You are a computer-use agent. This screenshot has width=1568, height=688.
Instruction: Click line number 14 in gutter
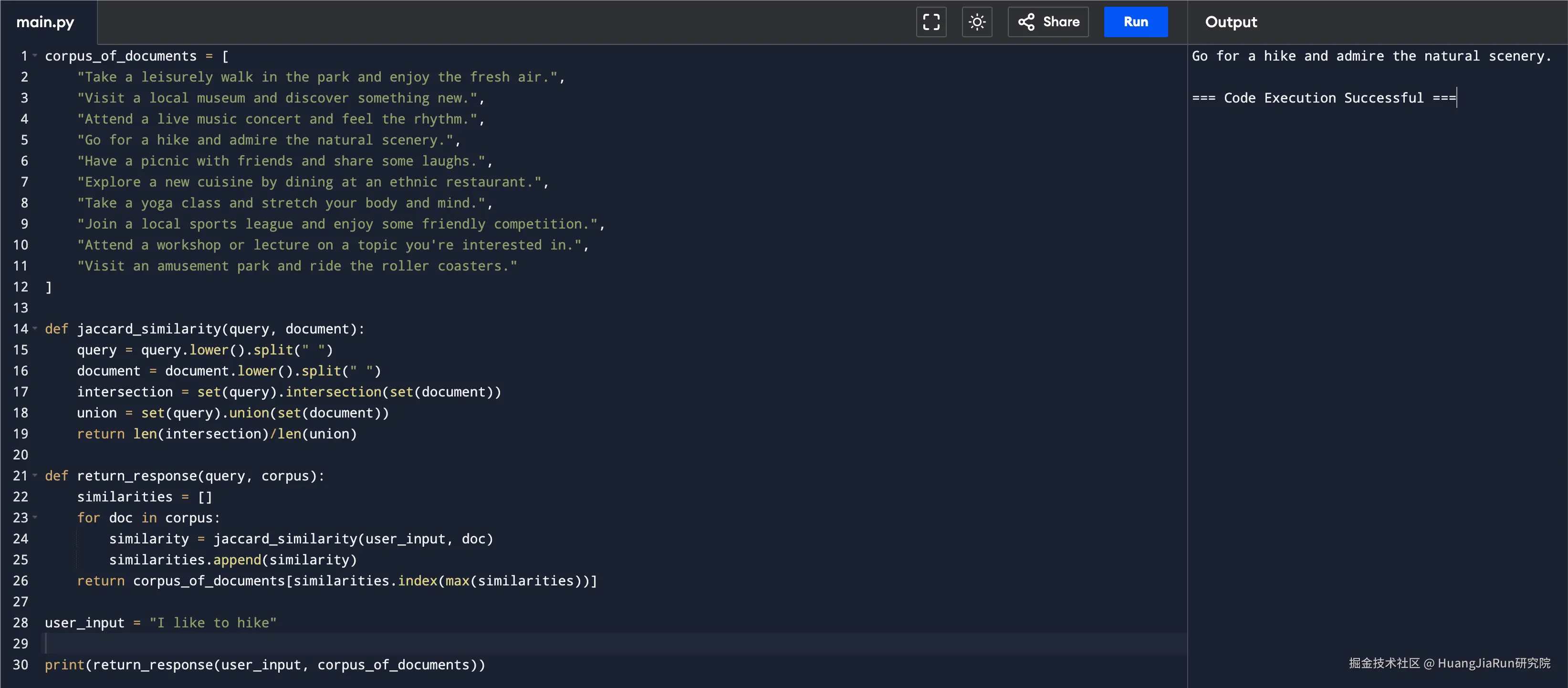pos(21,329)
